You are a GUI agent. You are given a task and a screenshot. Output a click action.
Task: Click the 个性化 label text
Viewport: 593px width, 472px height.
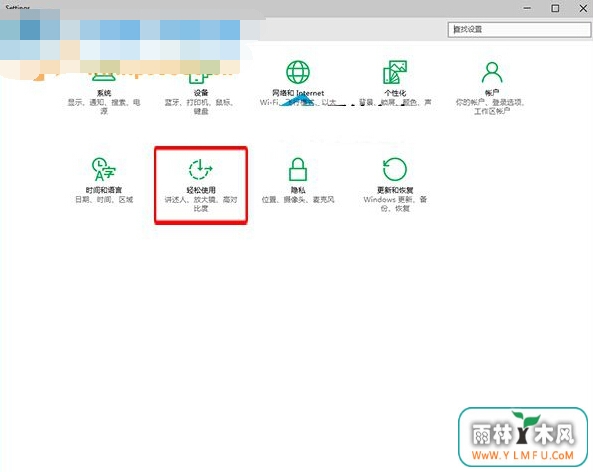[x=395, y=93]
